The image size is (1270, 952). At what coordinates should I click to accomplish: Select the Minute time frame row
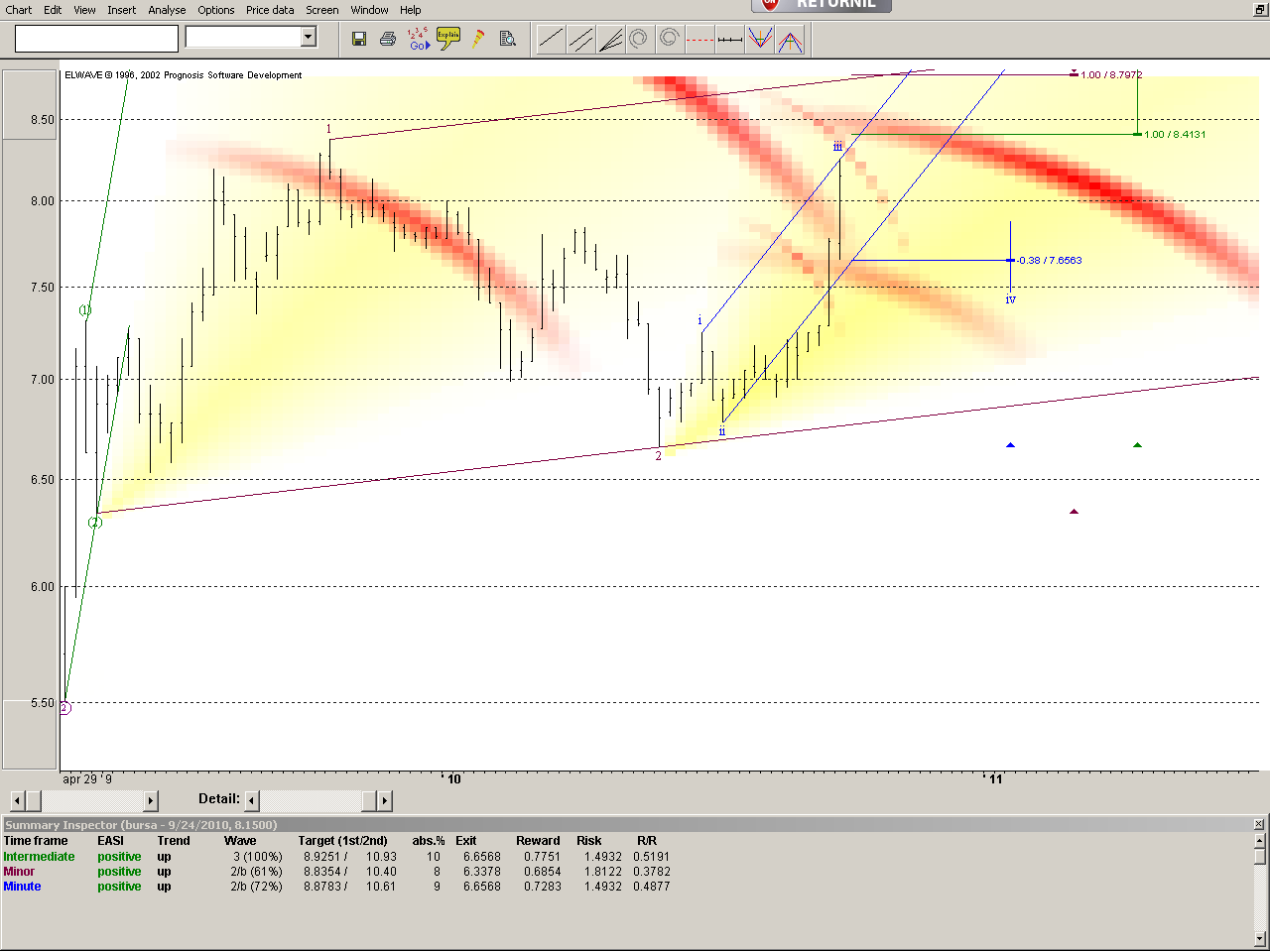pyautogui.click(x=22, y=887)
